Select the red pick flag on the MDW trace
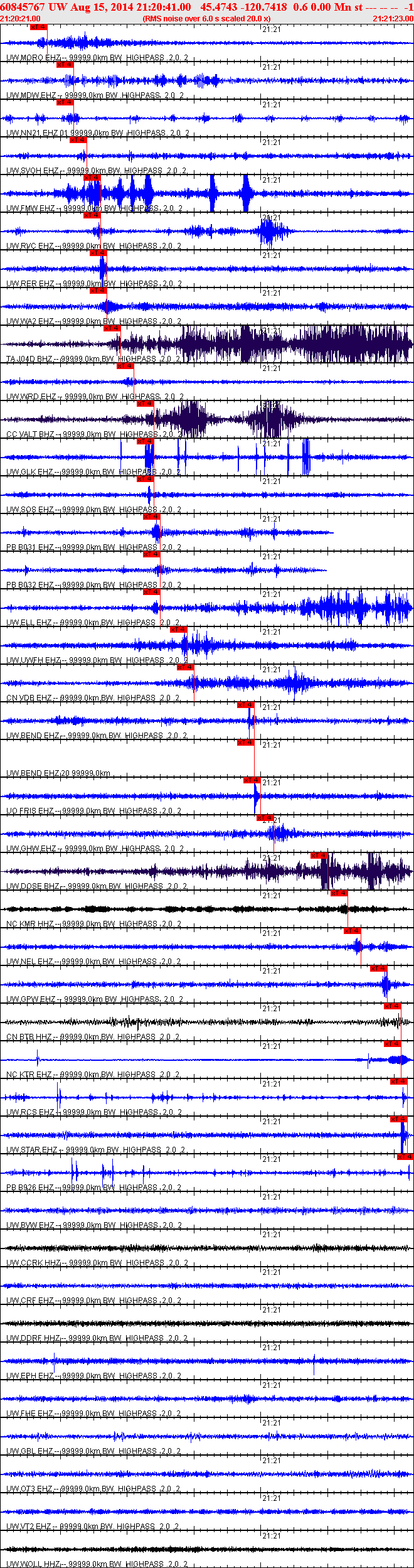The height and width of the screenshot is (1568, 414). (65, 65)
